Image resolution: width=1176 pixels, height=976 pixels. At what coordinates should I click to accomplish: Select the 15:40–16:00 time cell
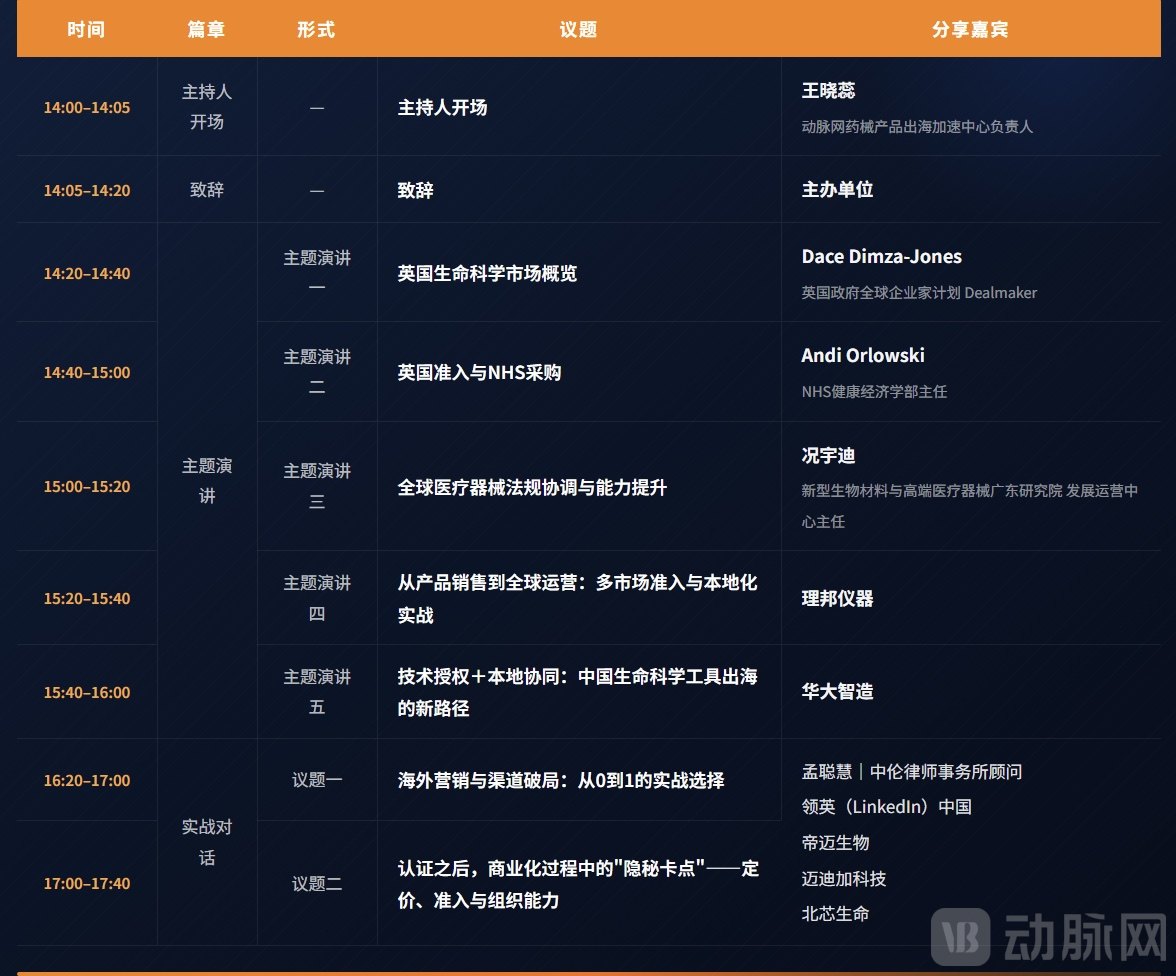tap(87, 692)
